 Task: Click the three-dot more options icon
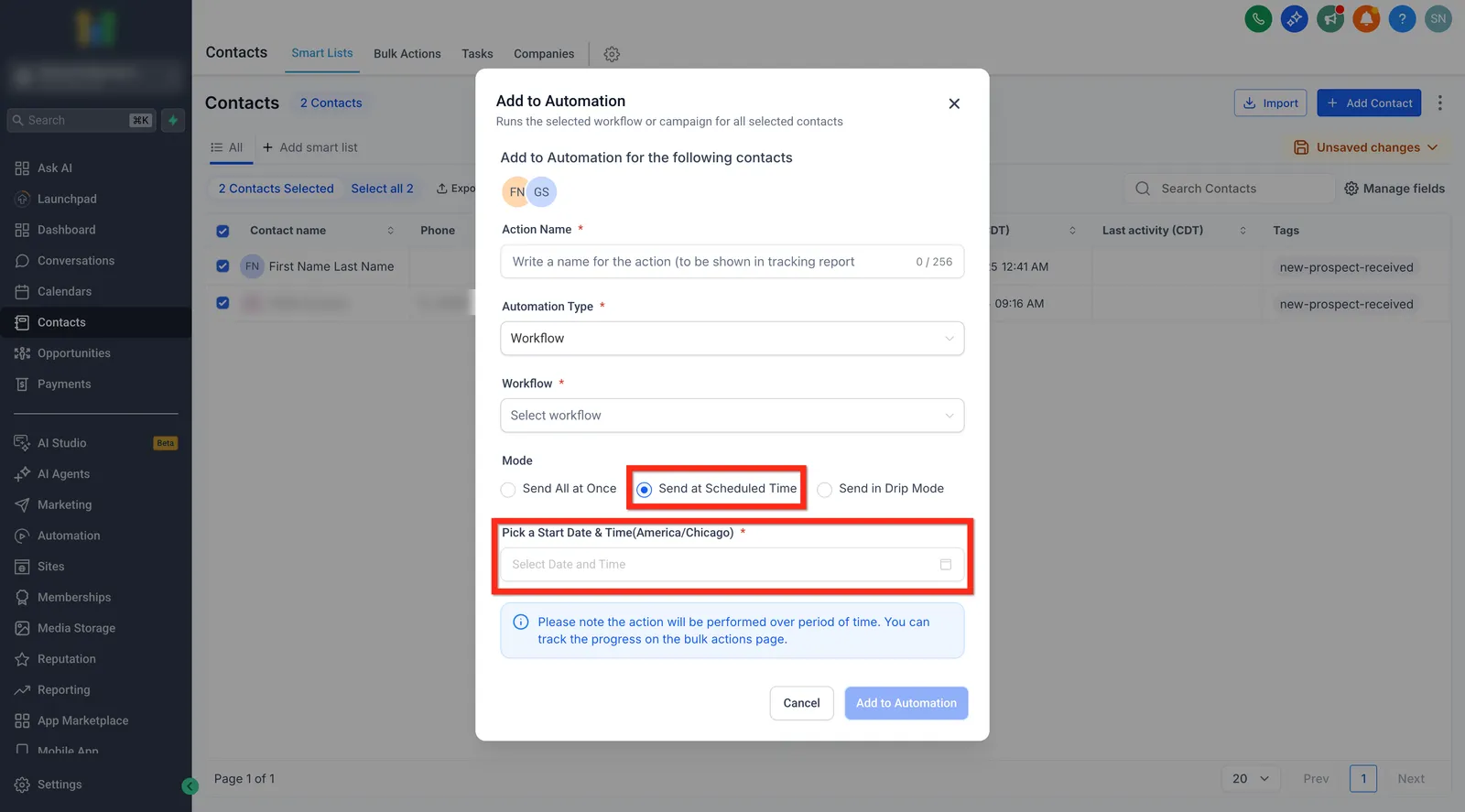[x=1439, y=103]
